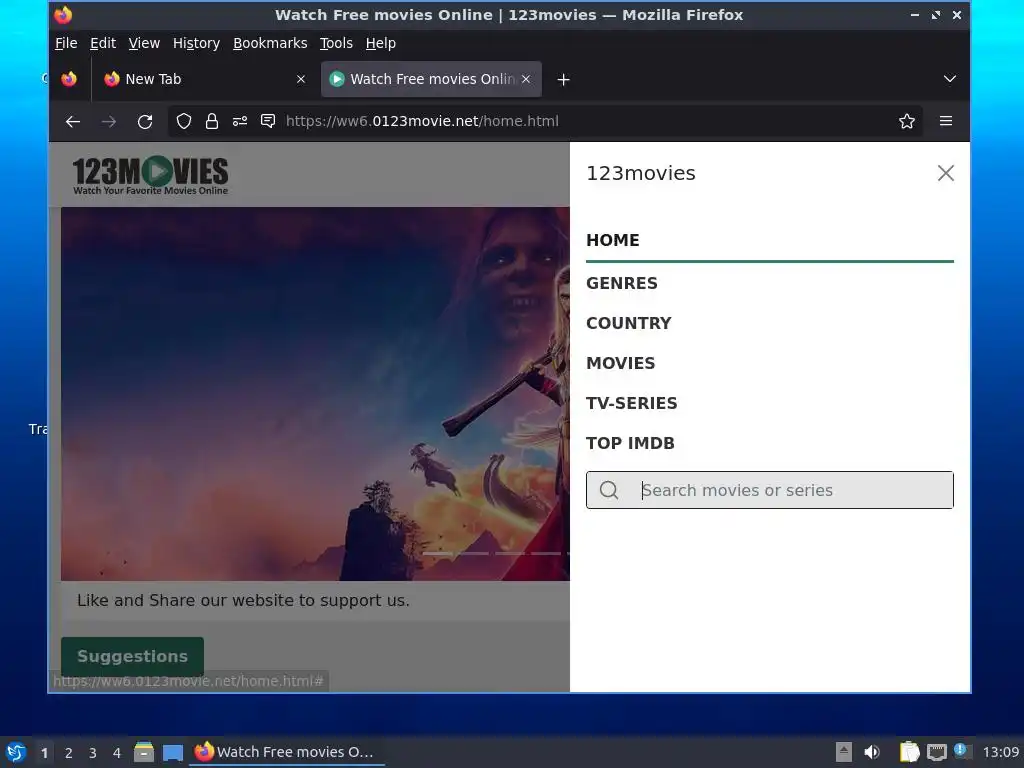Open the History menu
This screenshot has height=768, width=1024.
[x=196, y=43]
